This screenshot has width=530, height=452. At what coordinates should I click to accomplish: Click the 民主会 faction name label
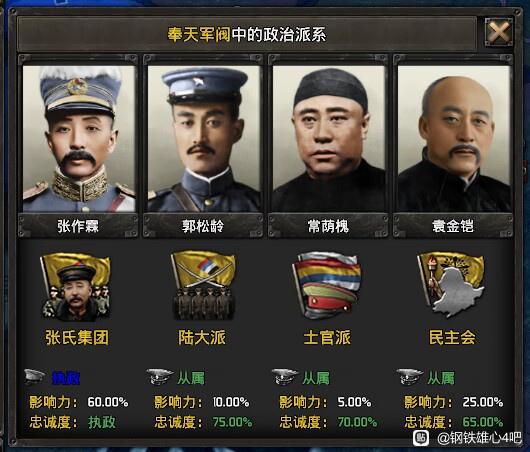(452, 337)
